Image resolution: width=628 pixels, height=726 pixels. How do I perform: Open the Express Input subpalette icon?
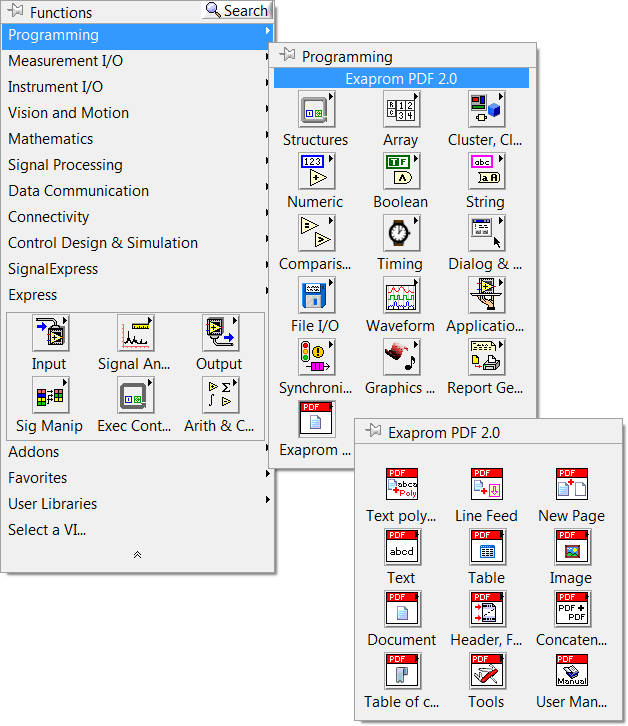pos(50,333)
